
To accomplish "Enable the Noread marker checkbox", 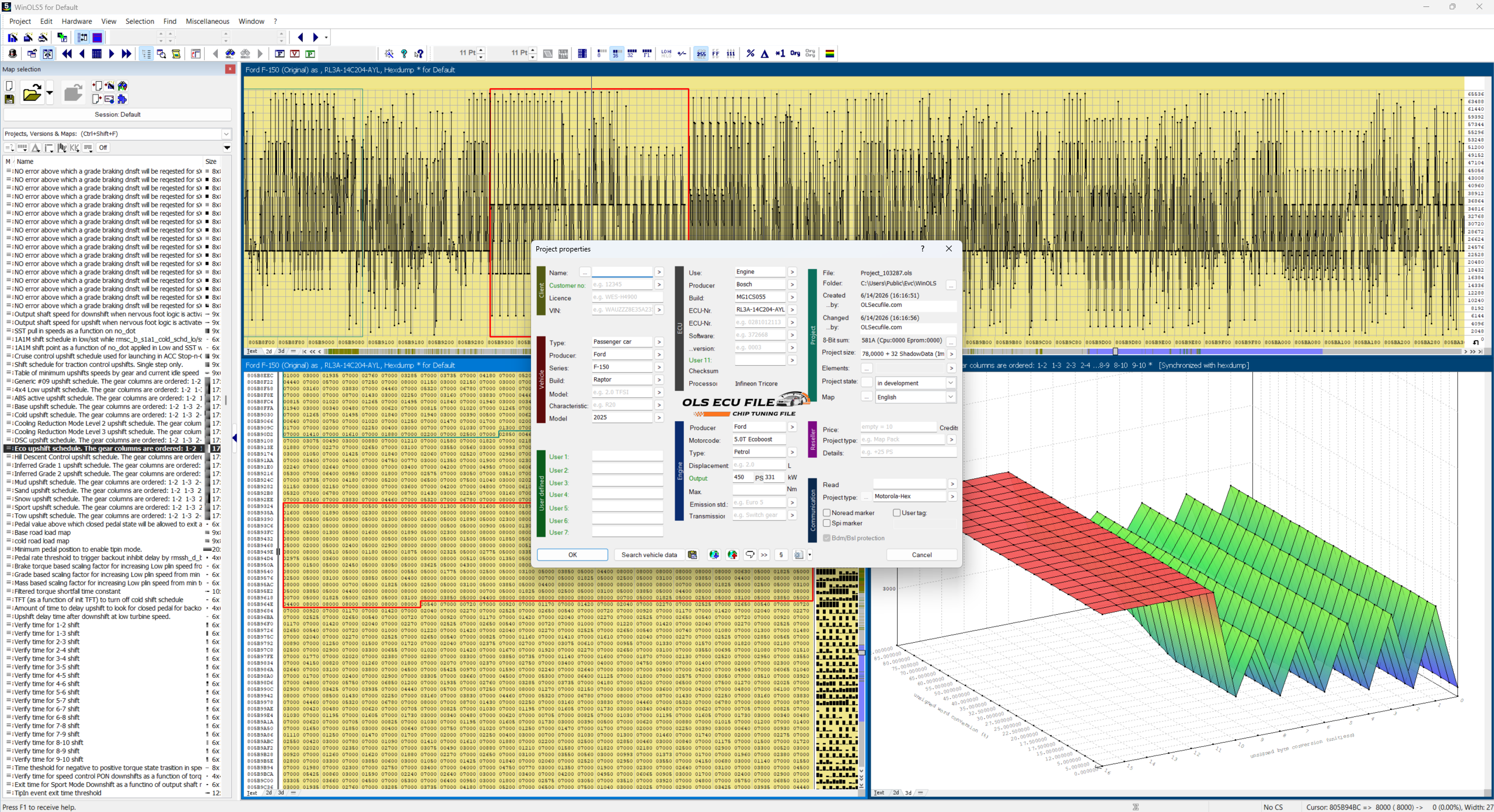I will 827,513.
